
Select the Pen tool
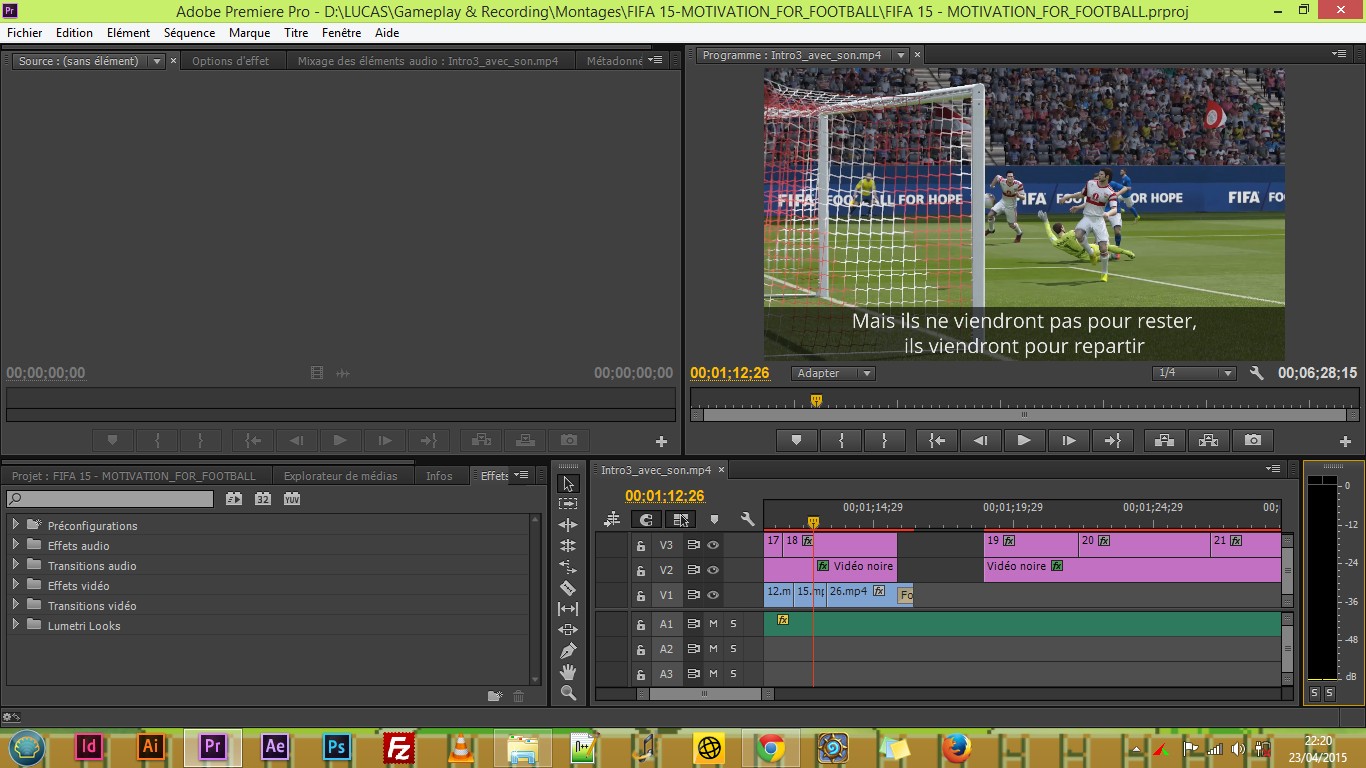pyautogui.click(x=568, y=651)
